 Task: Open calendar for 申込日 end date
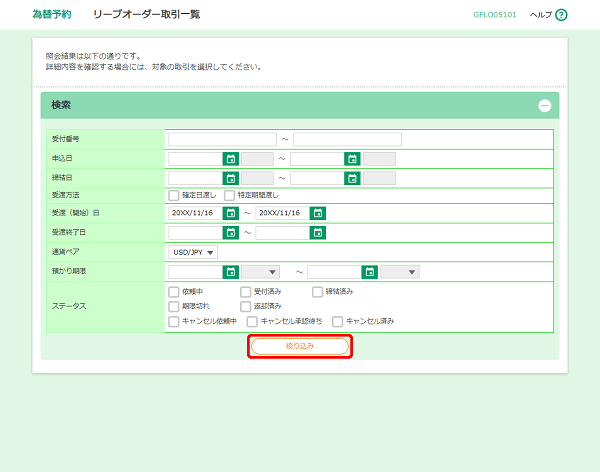[x=352, y=159]
